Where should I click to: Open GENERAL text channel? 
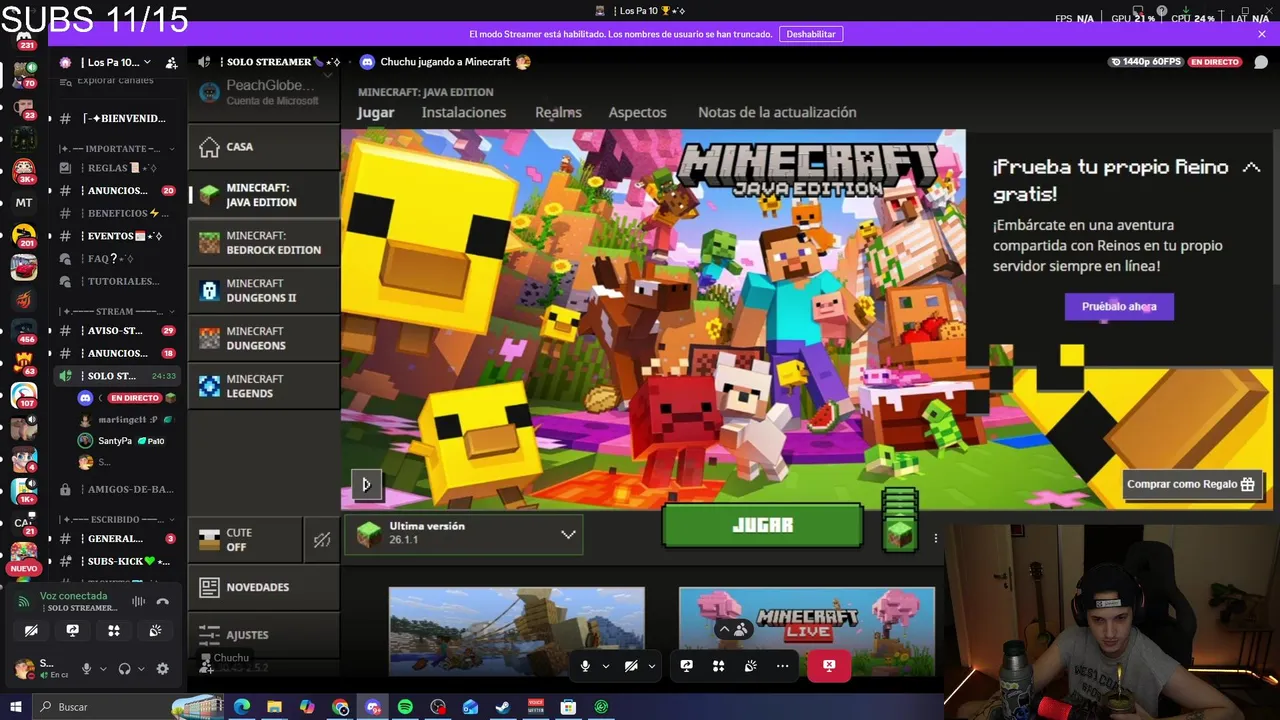coord(118,538)
